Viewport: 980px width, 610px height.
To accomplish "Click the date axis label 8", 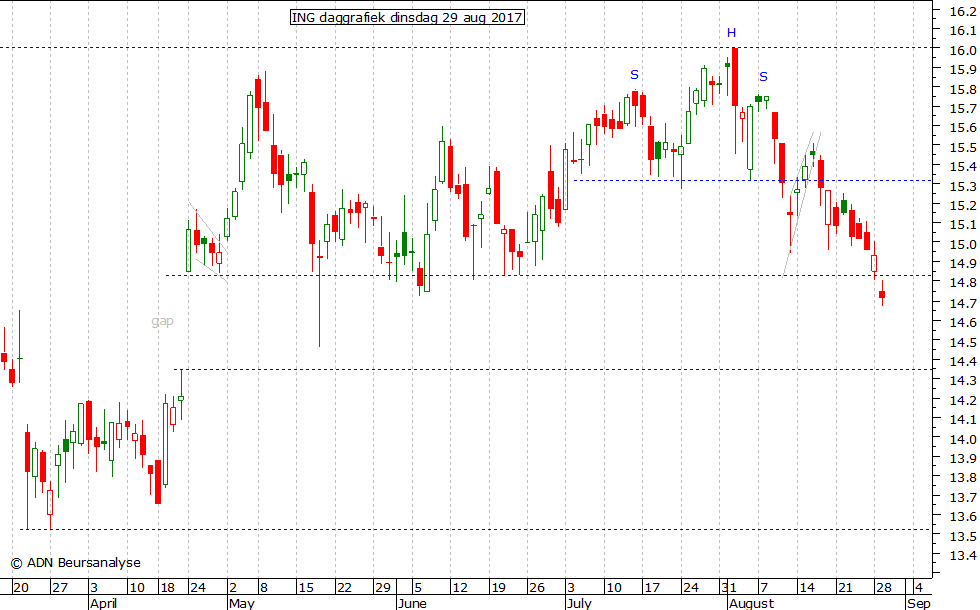I will [264, 588].
